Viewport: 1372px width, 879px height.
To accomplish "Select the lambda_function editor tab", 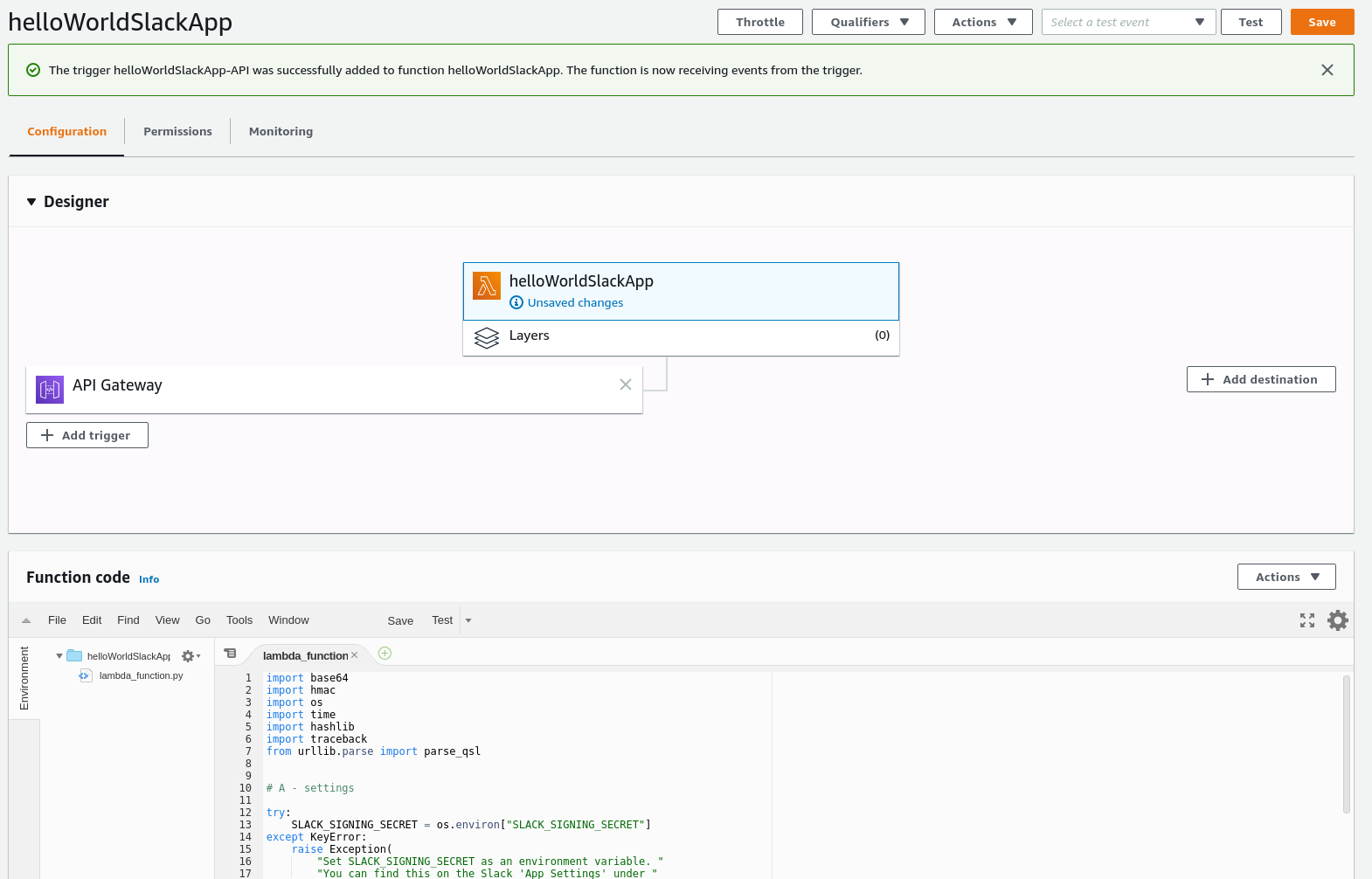I will tap(305, 655).
